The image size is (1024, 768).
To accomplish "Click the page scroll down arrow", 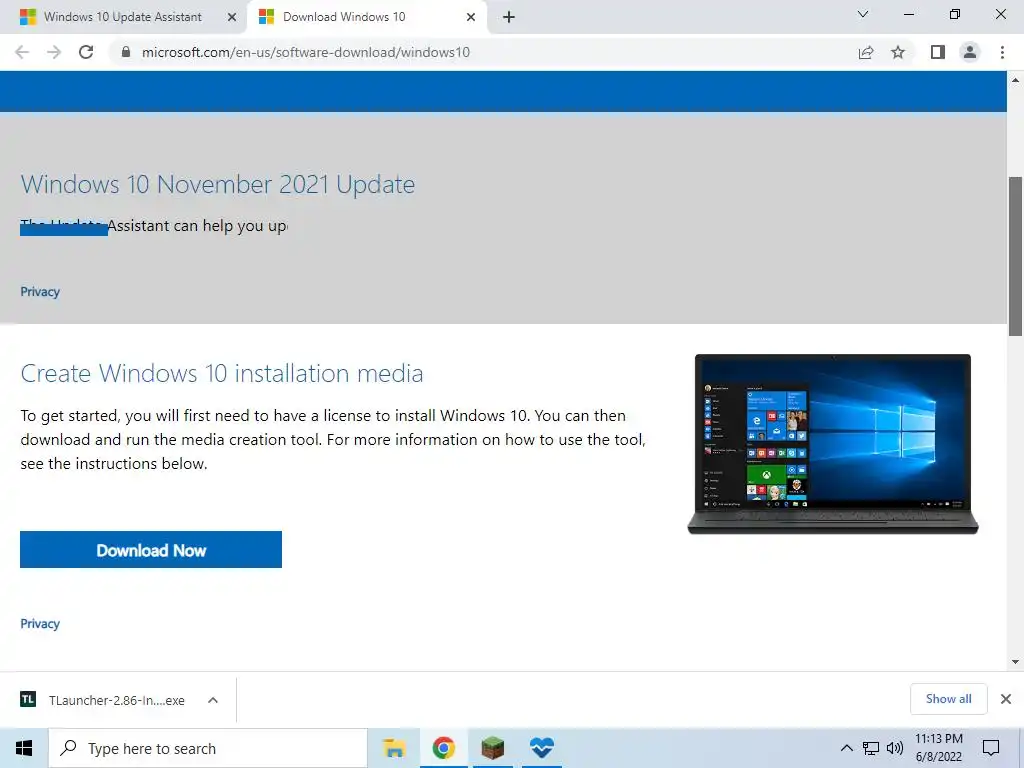I will (1015, 662).
